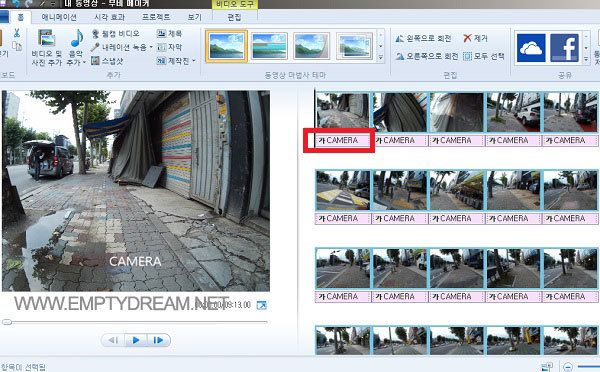Open the 음악 추가 dropdown arrow

point(84,62)
